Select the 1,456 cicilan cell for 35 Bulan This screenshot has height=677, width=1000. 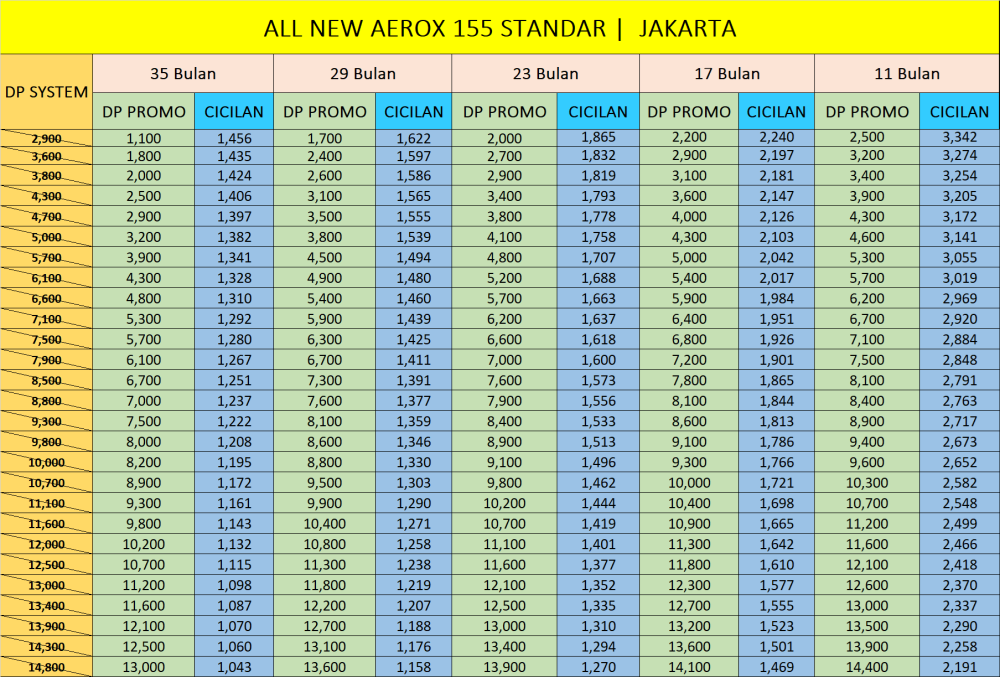click(232, 138)
